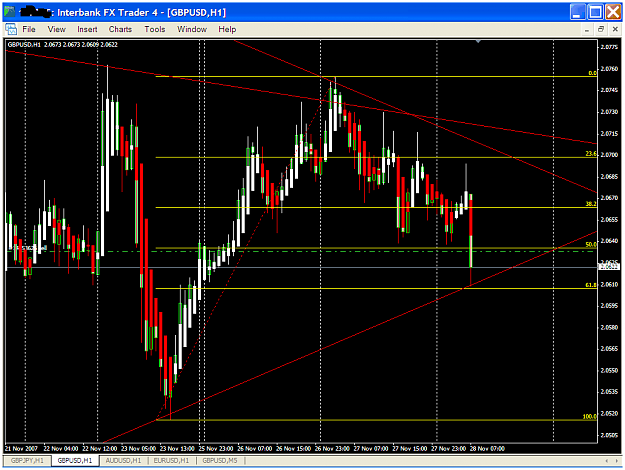Viewport: 625px width, 470px height.
Task: Minimize the Interbank FX Trader window
Action: (577, 12)
